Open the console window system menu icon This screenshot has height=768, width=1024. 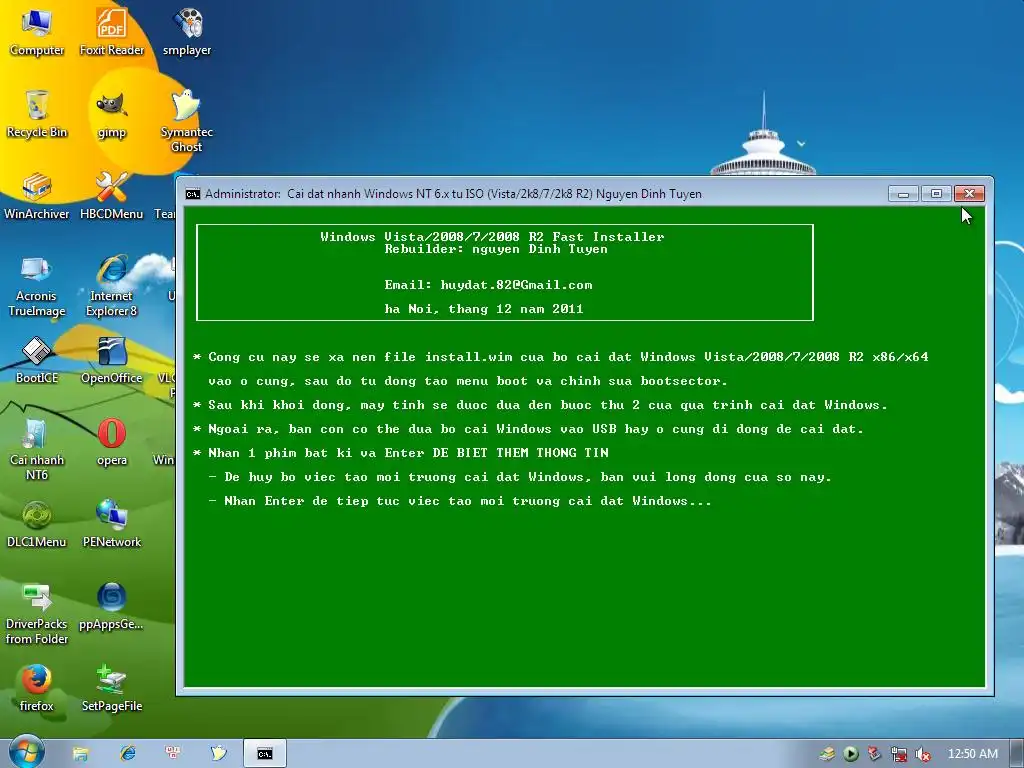pyautogui.click(x=193, y=194)
